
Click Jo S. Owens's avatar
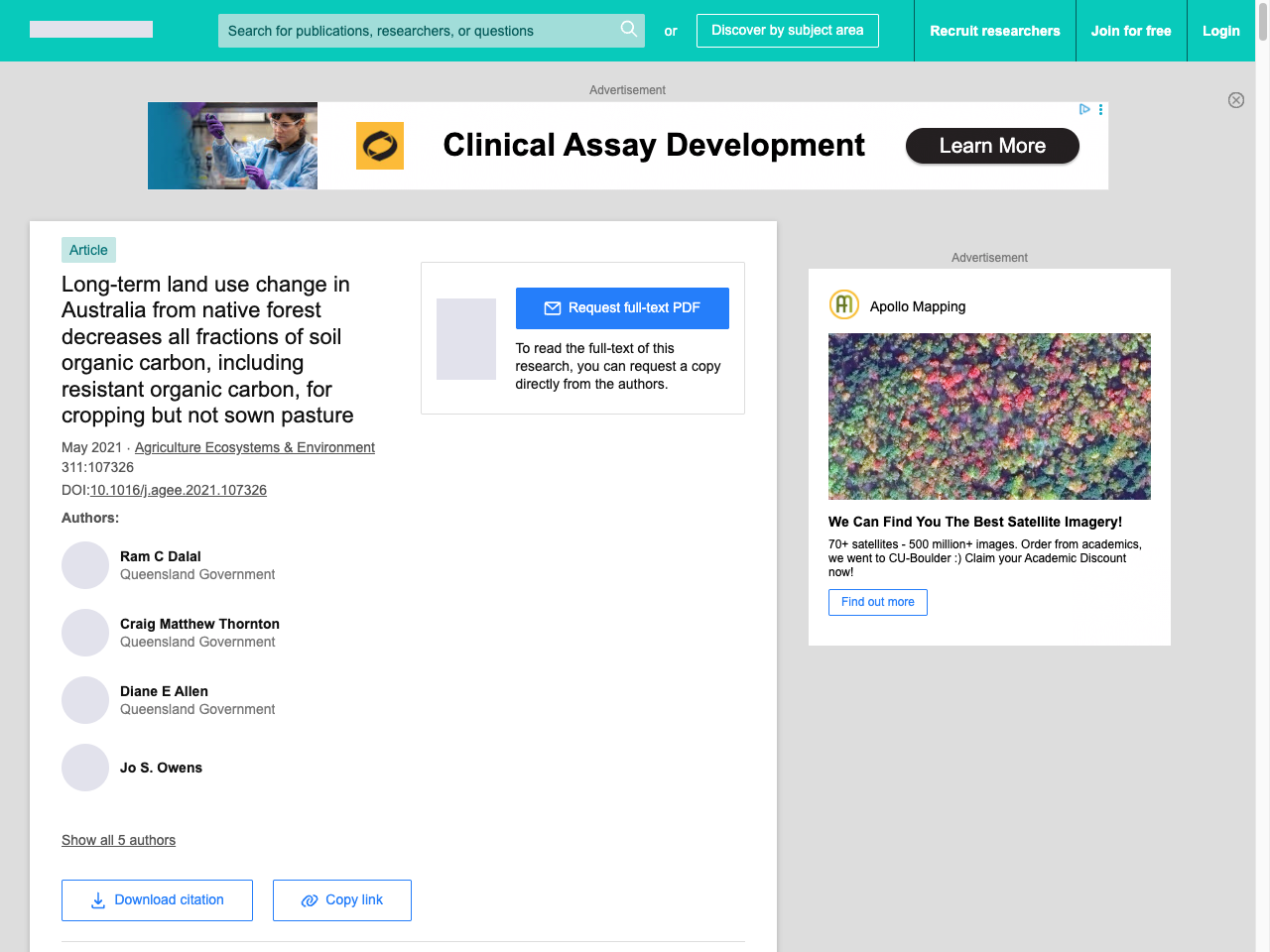point(85,768)
